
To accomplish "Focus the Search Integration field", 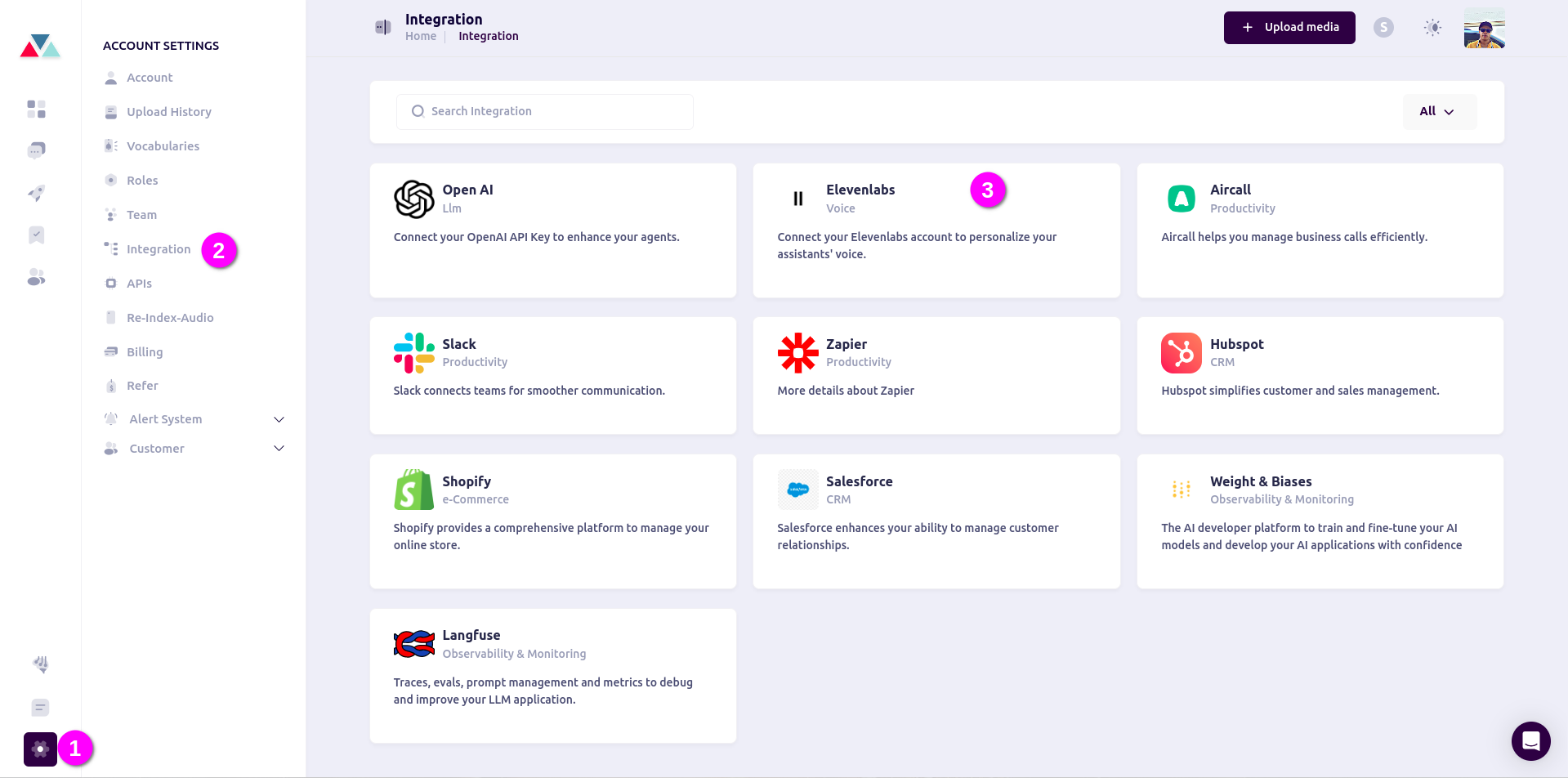I will pos(545,112).
